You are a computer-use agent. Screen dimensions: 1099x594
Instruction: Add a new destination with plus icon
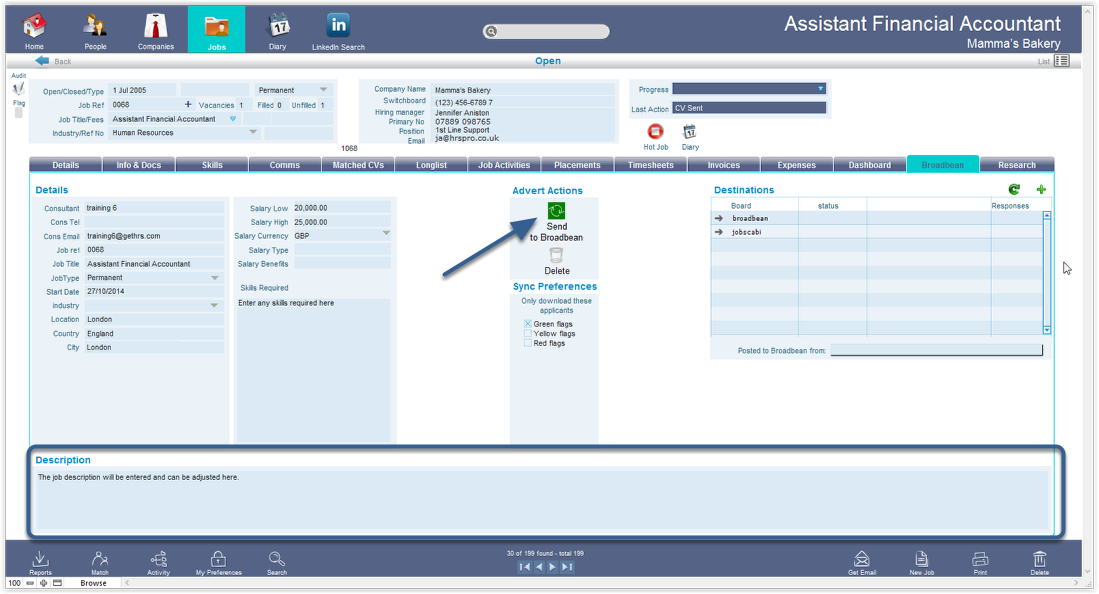tap(1042, 189)
